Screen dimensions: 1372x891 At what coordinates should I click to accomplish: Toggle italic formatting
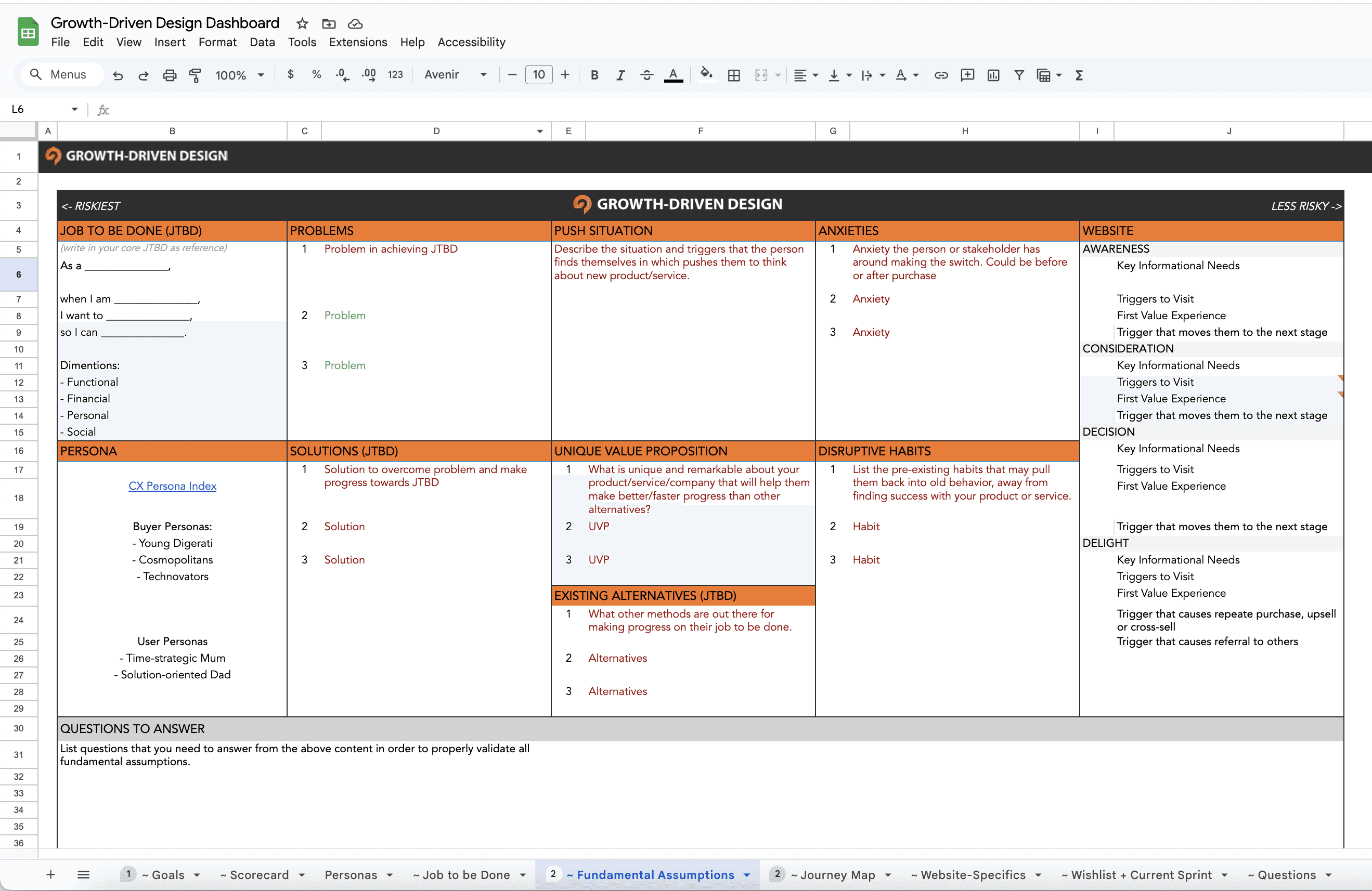[620, 75]
